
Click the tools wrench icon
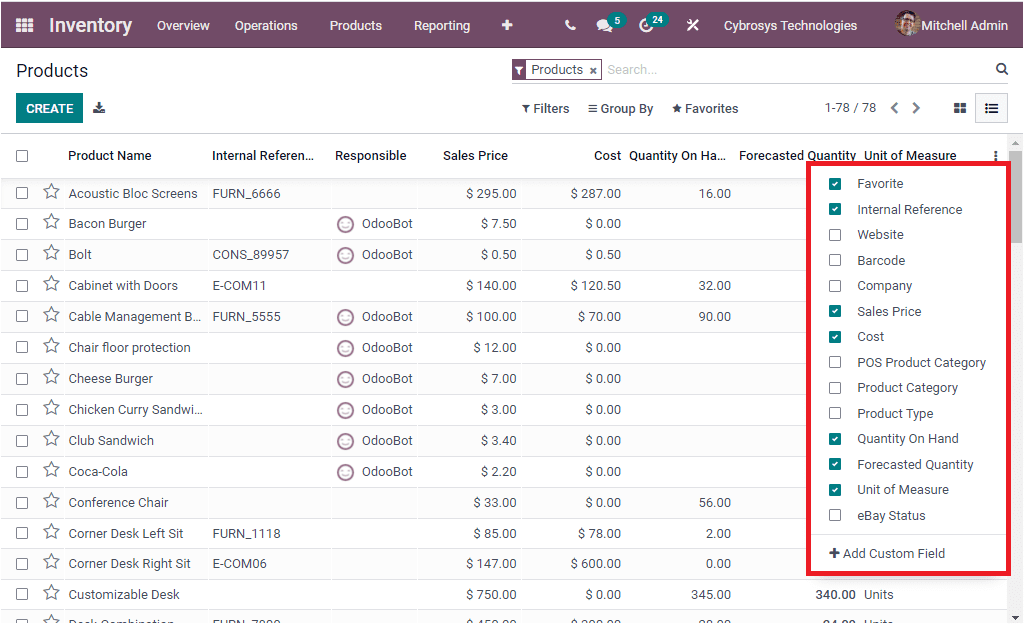point(693,25)
